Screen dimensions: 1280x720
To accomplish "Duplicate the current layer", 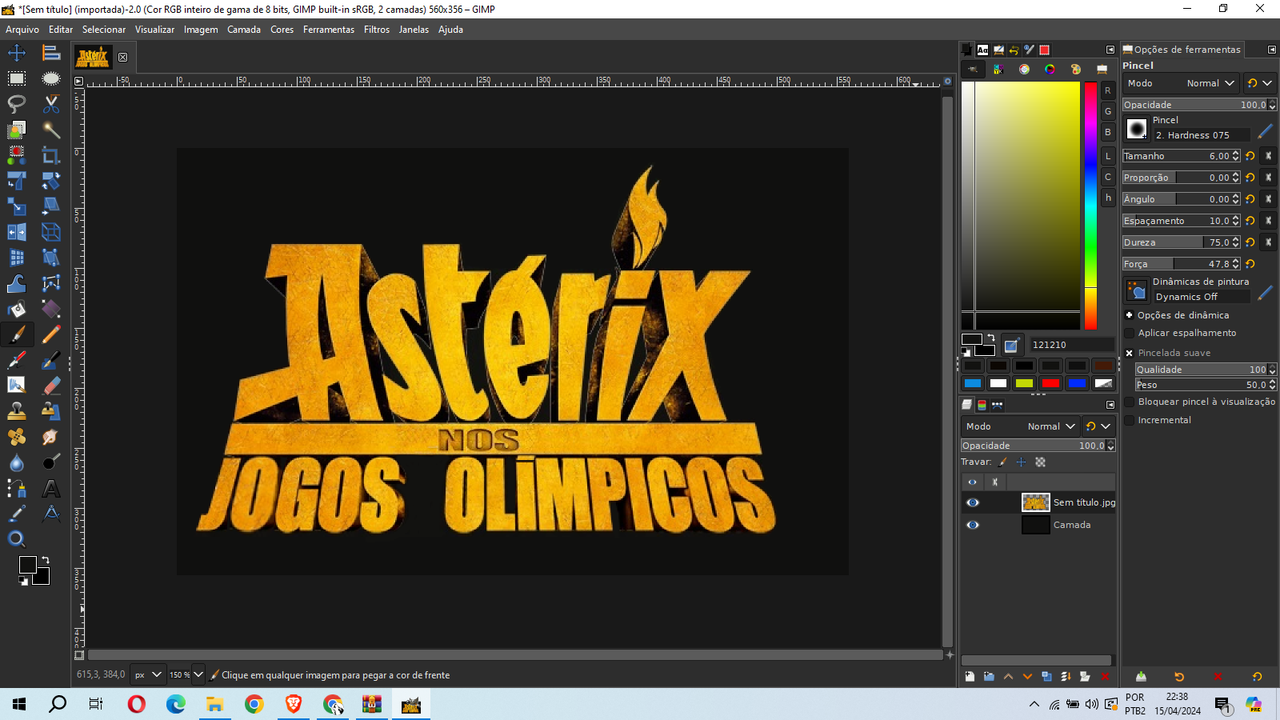I will [1046, 677].
